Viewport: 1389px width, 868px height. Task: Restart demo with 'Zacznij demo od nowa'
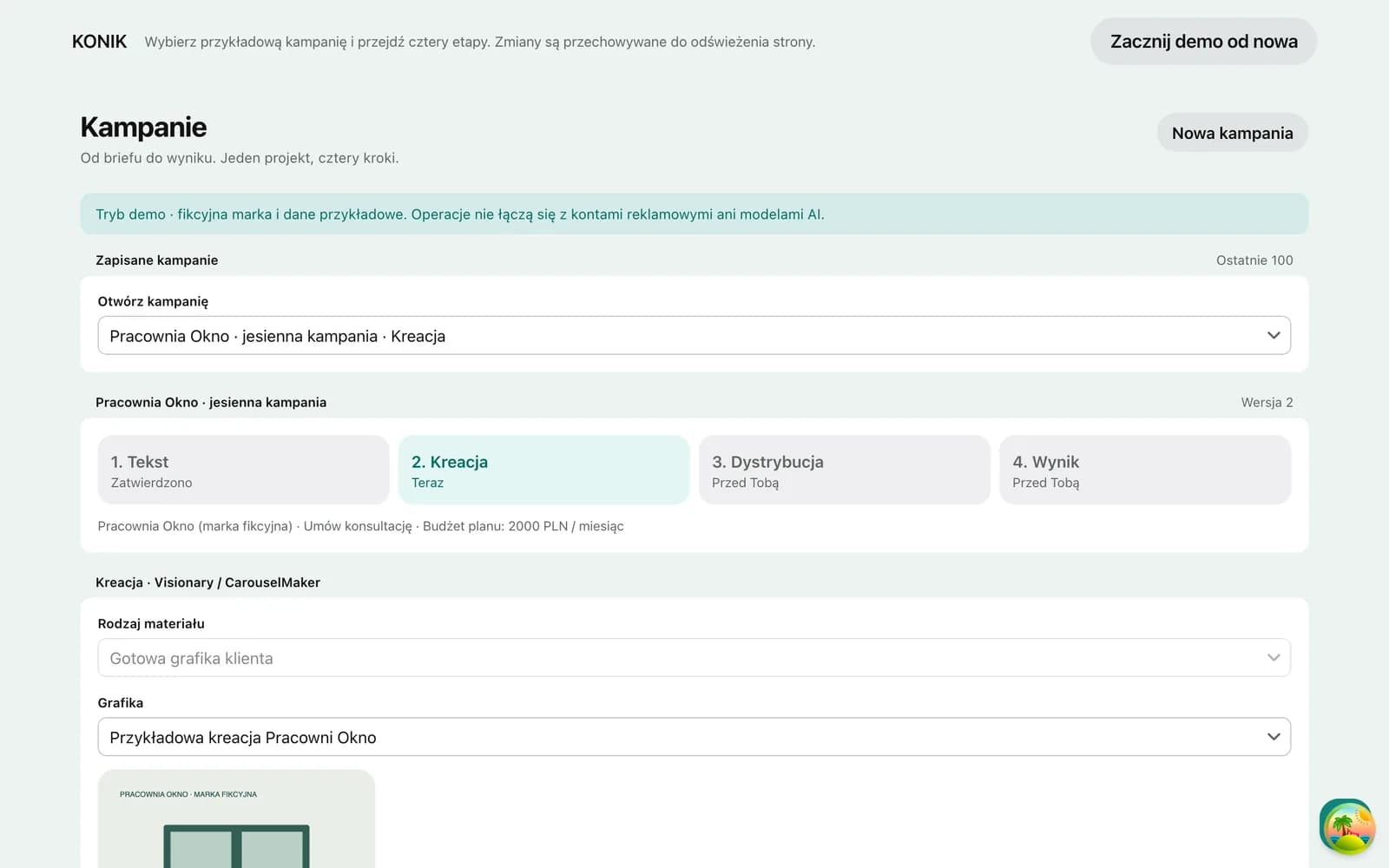point(1203,42)
